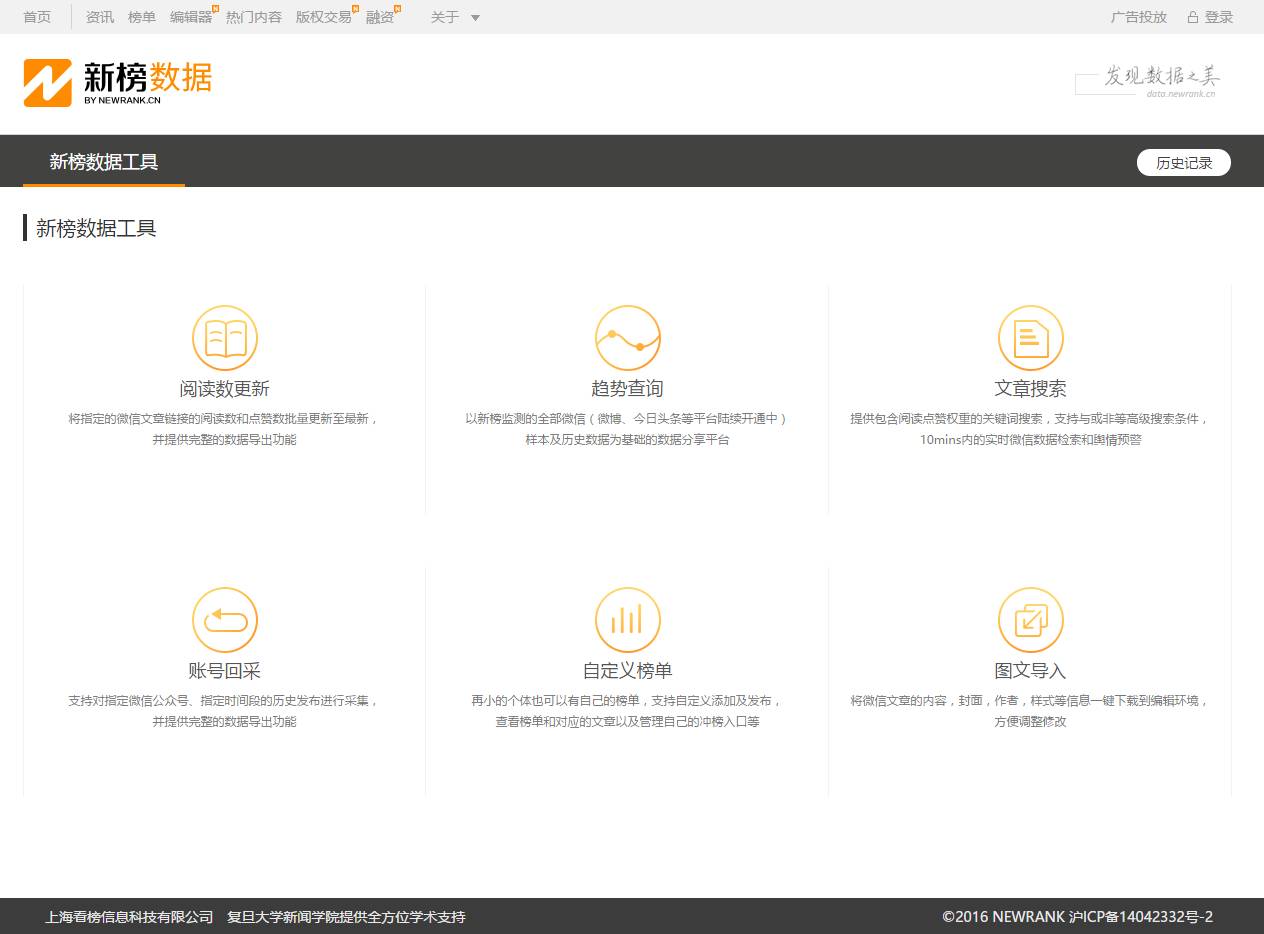Open the 首页 menu item
1264x934 pixels.
(37, 17)
